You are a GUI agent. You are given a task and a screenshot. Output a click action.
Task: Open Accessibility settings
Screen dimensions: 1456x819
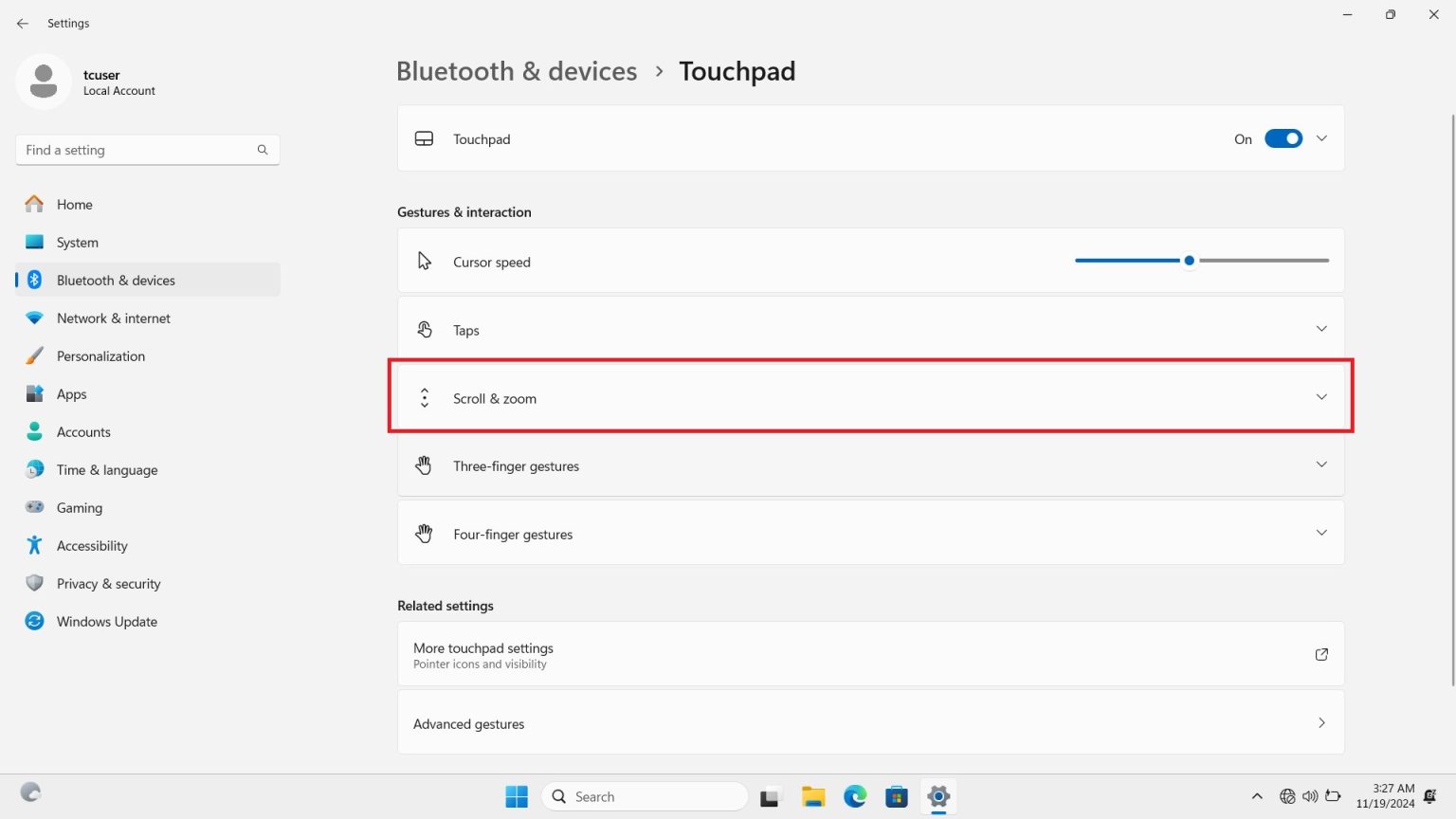click(92, 545)
